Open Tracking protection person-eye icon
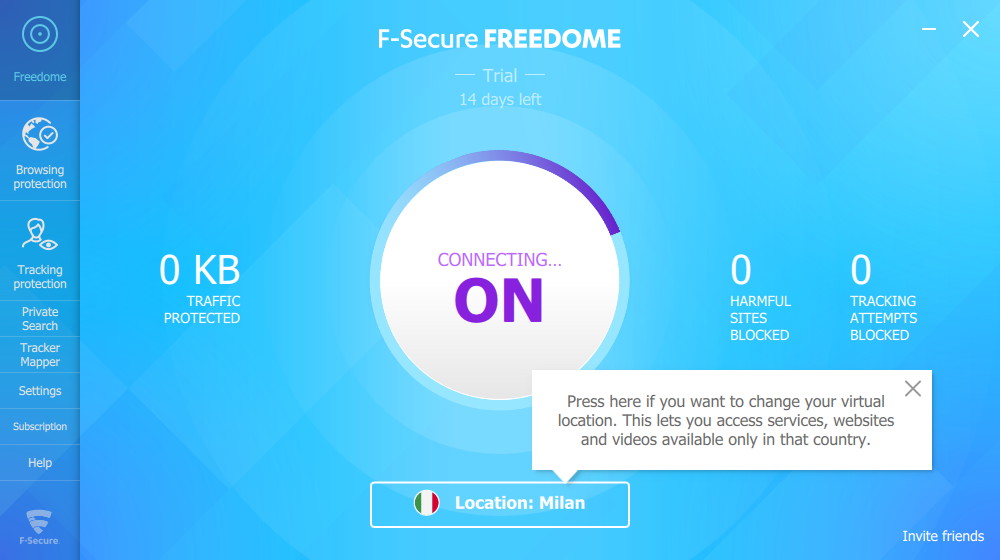Screen dimensions: 1000x560 (40, 234)
